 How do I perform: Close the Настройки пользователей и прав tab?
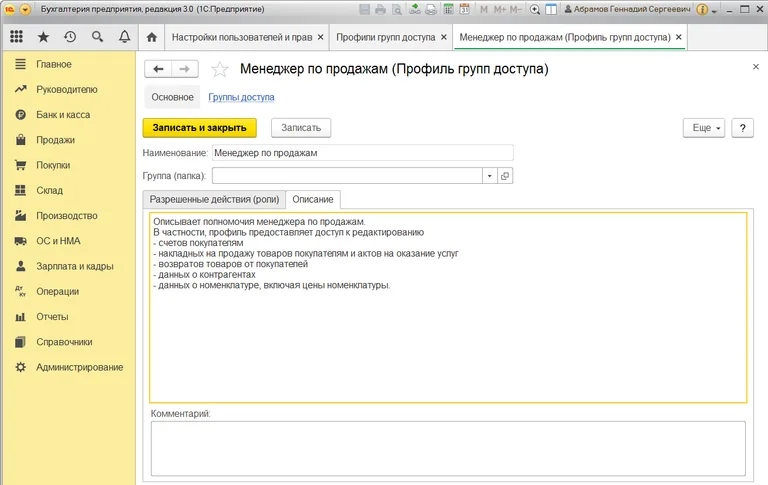click(x=320, y=37)
